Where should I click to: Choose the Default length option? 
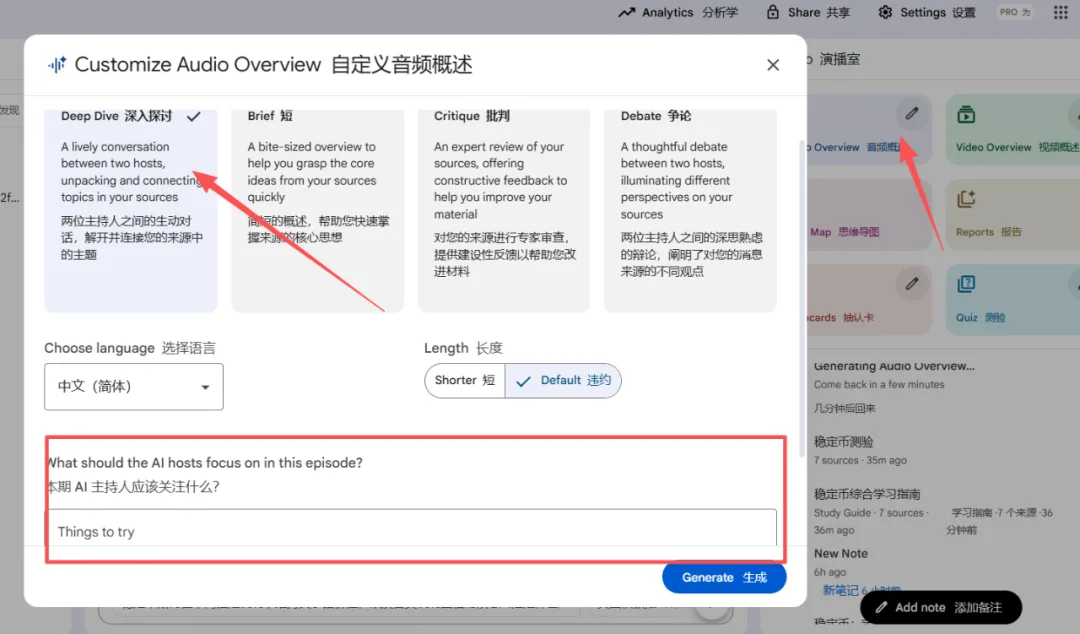(563, 380)
